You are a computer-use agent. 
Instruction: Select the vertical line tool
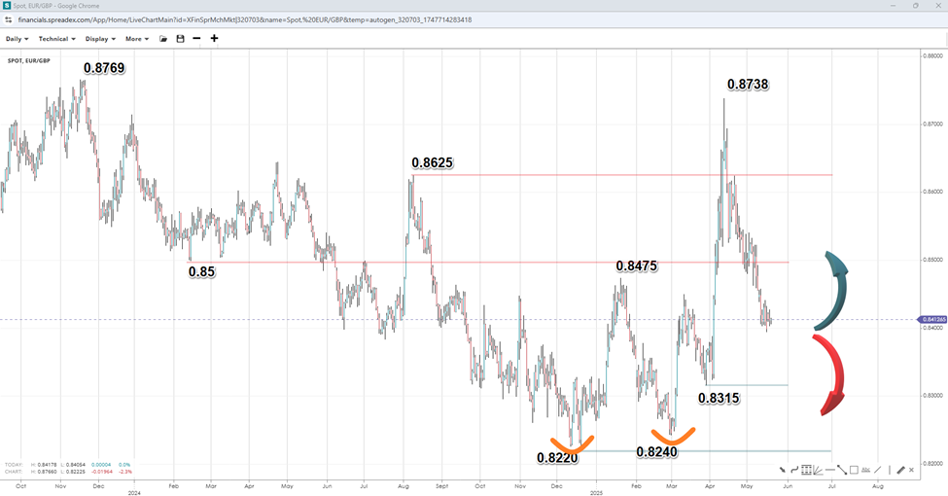(x=889, y=470)
